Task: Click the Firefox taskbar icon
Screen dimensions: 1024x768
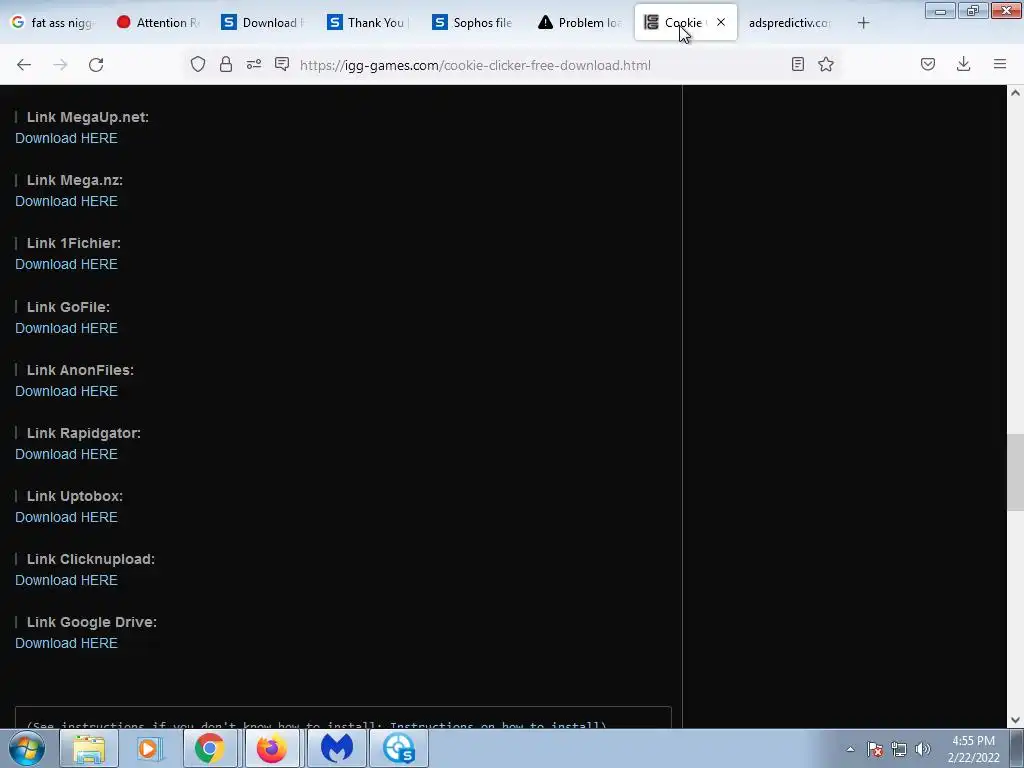Action: click(272, 748)
